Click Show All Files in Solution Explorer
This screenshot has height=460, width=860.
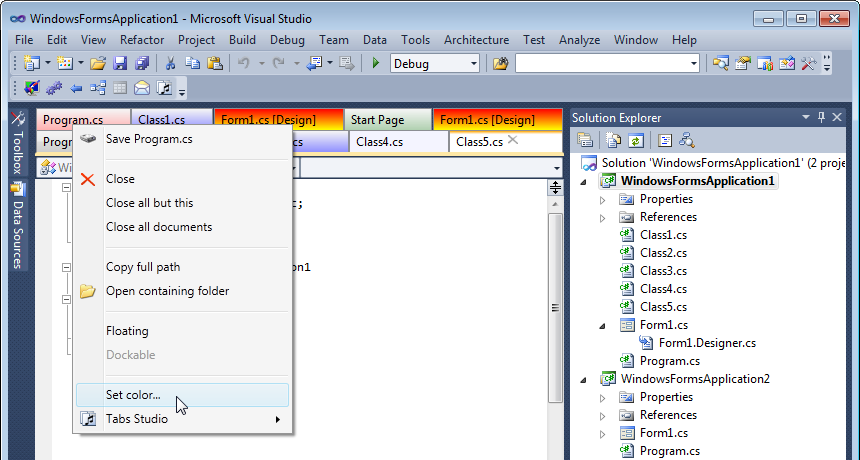coord(613,140)
